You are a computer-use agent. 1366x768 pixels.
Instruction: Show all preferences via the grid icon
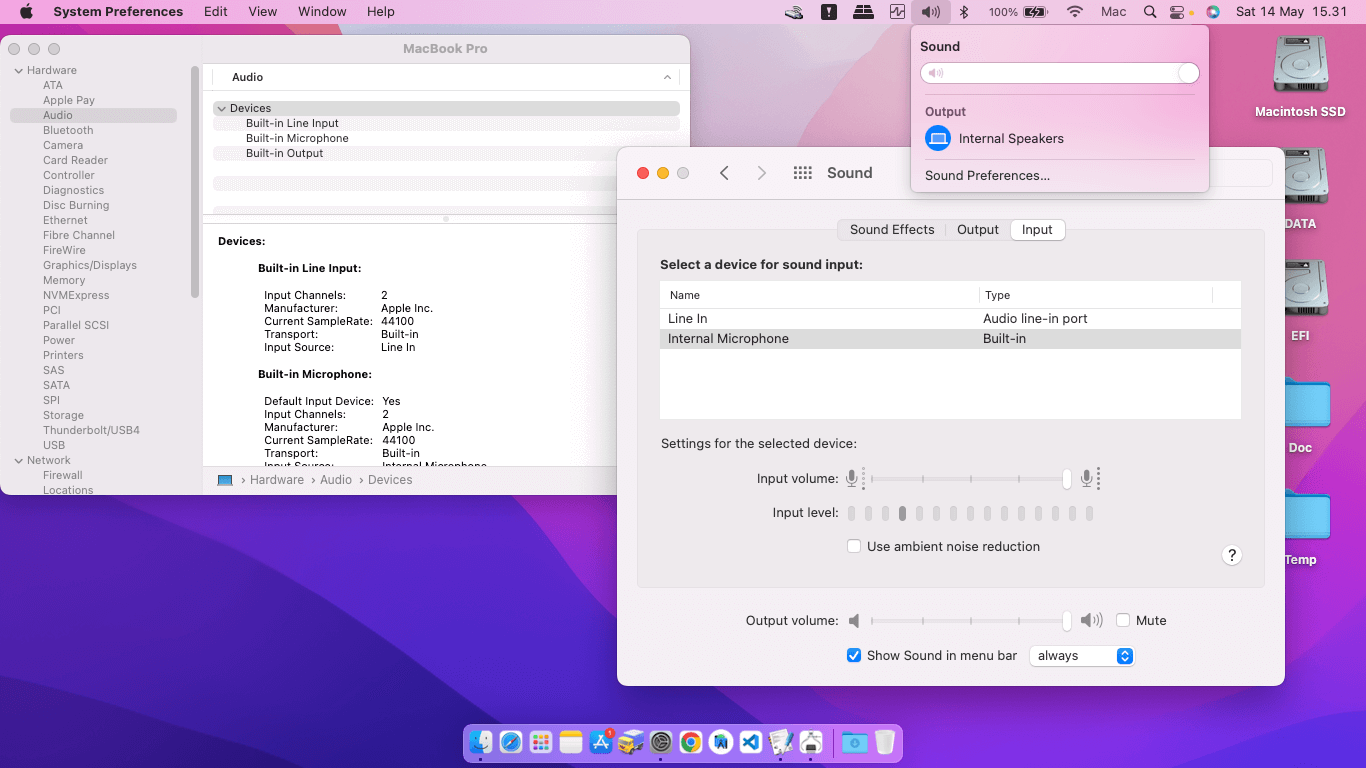[x=802, y=173]
